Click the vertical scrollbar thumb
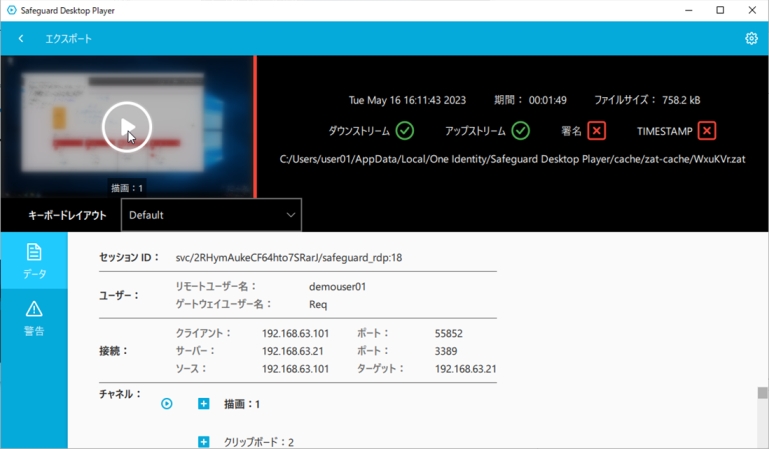The width and height of the screenshot is (769, 449). [x=762, y=393]
